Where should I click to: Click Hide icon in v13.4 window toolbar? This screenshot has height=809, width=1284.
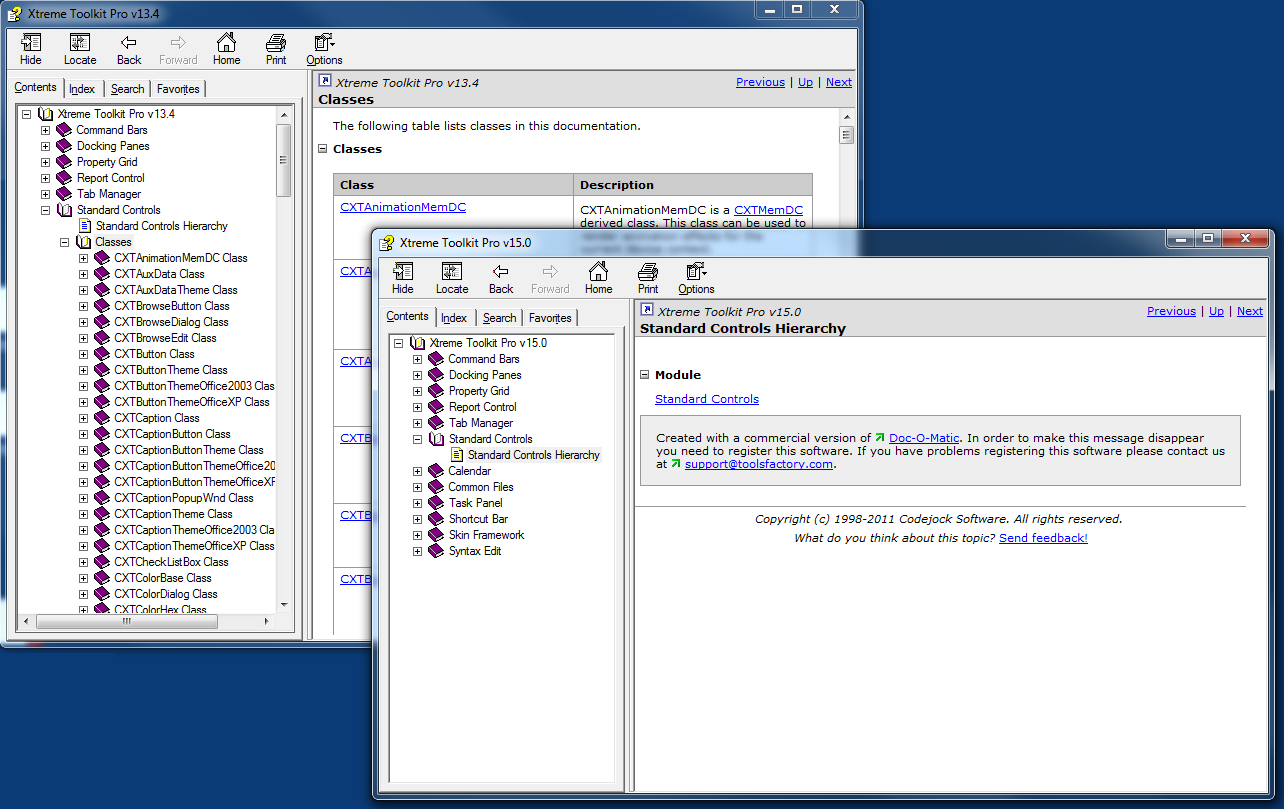pos(31,42)
